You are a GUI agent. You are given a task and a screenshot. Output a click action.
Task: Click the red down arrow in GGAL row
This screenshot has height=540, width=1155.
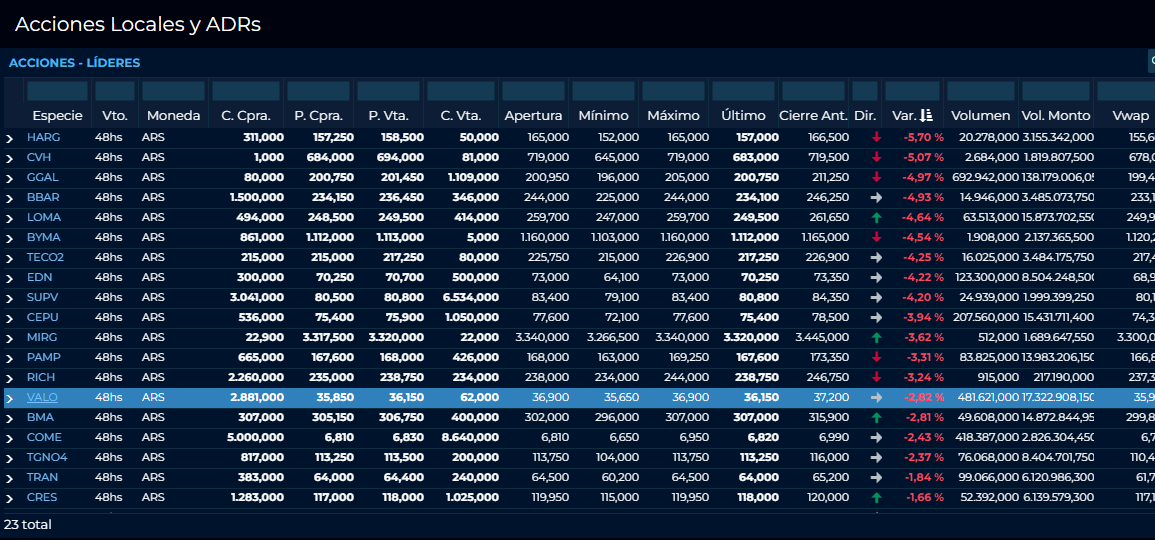click(x=876, y=177)
